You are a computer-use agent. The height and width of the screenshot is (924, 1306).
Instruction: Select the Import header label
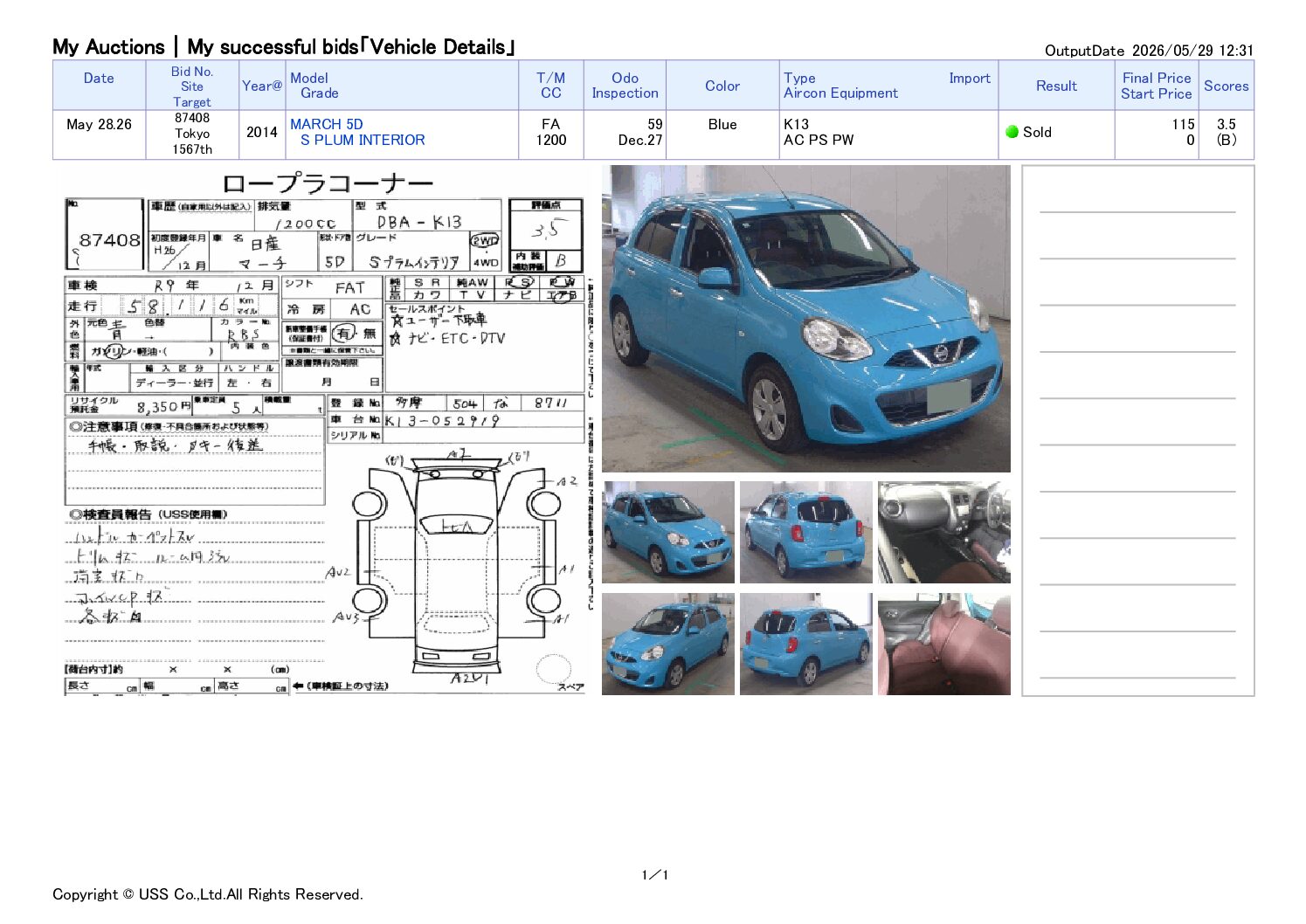point(970,78)
